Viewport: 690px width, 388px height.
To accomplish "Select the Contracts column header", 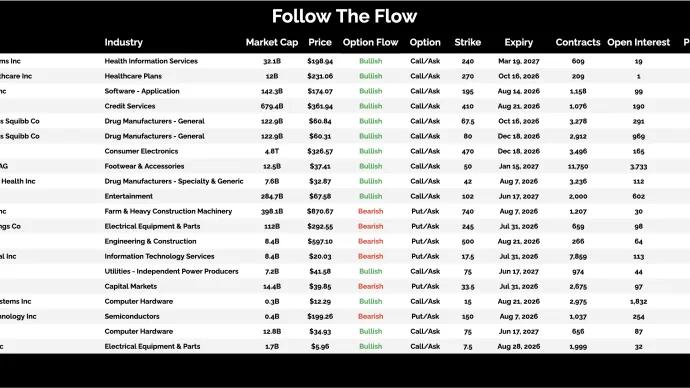I will coord(578,43).
